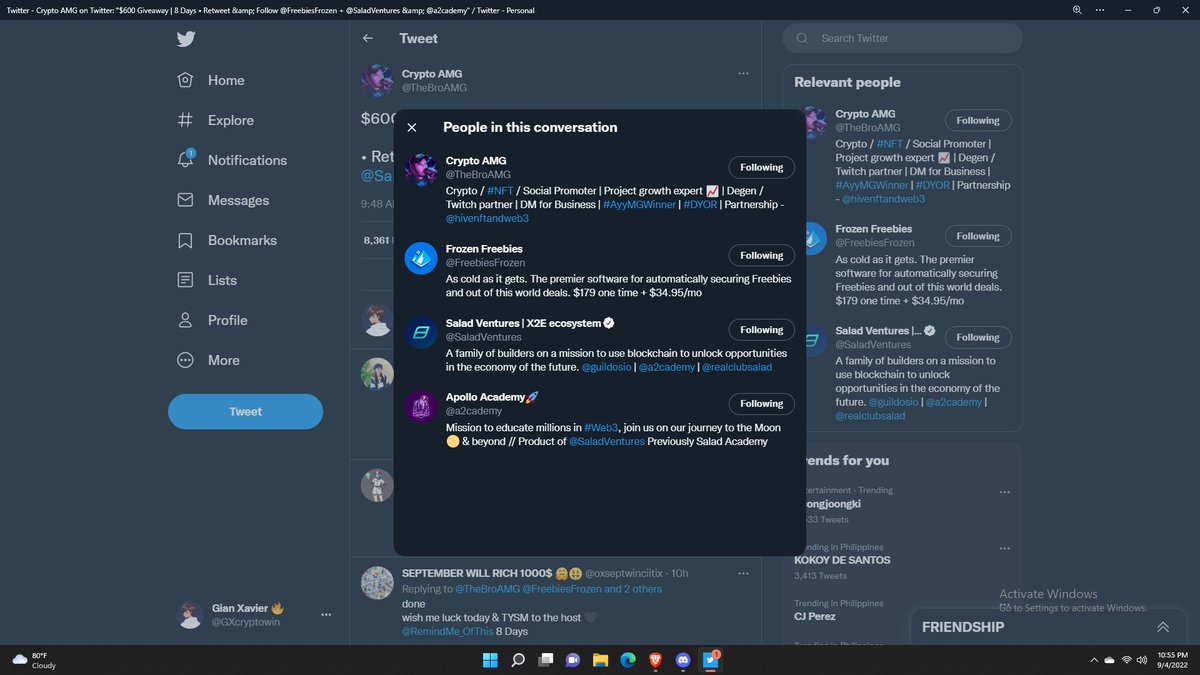Click Apollo Academy avatar in the dialog
1200x675 pixels.
point(420,406)
